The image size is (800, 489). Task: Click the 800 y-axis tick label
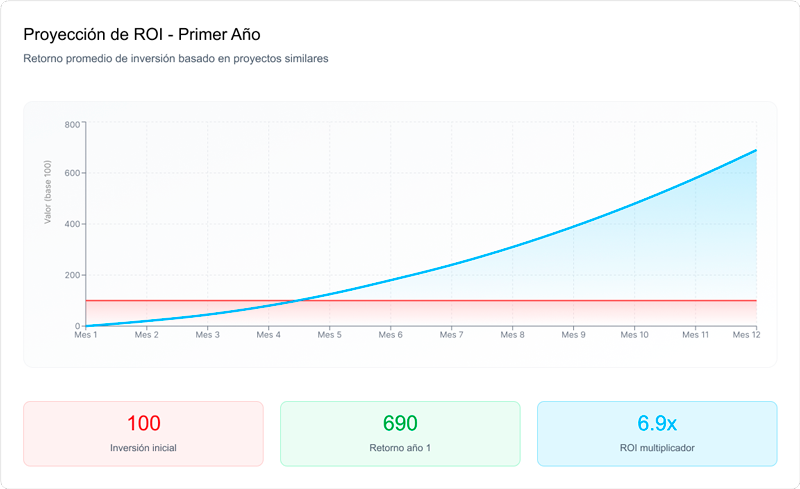coord(72,124)
